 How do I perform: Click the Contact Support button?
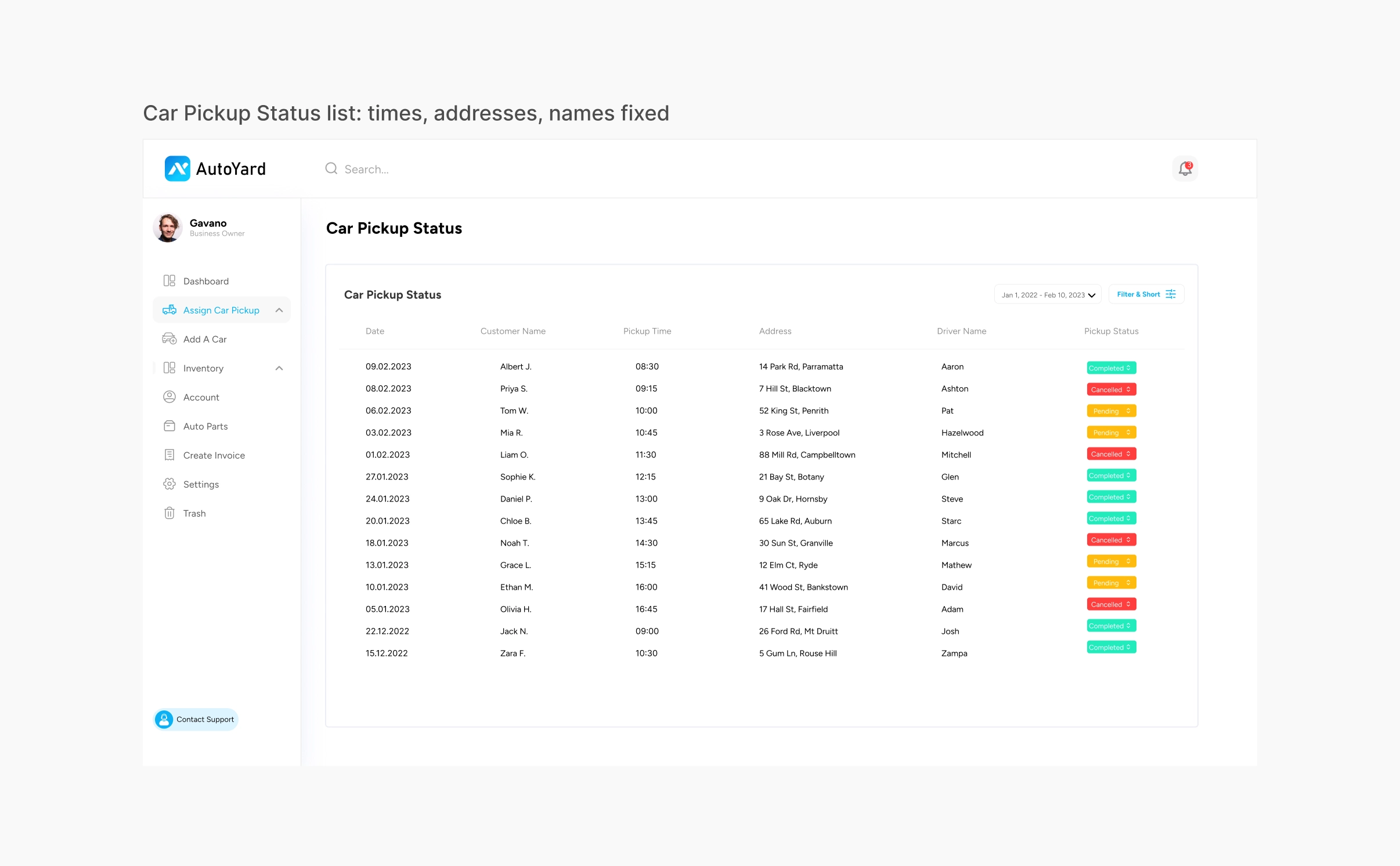pos(196,720)
